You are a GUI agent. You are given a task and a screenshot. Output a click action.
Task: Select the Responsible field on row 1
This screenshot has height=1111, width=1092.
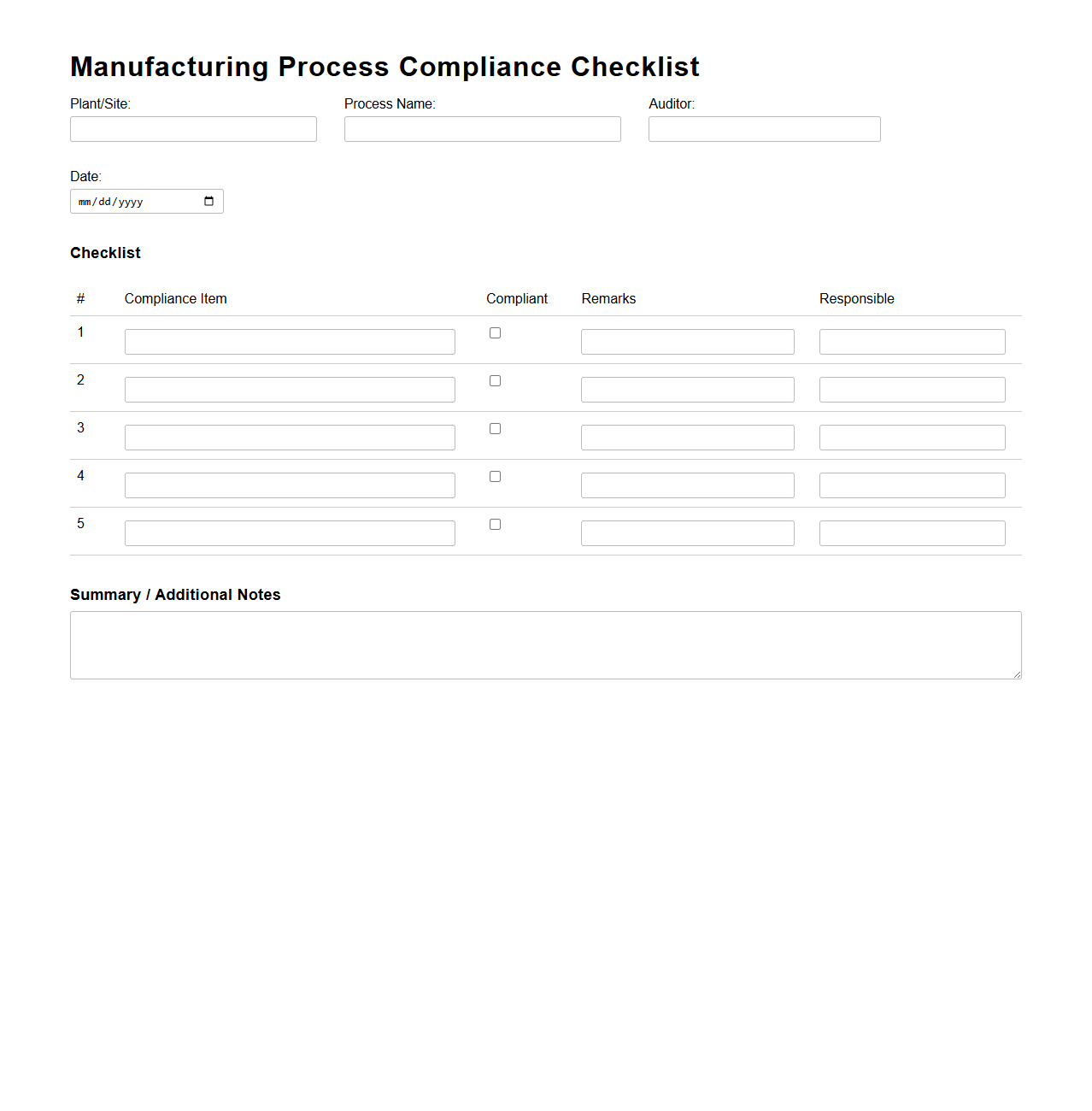pyautogui.click(x=912, y=341)
